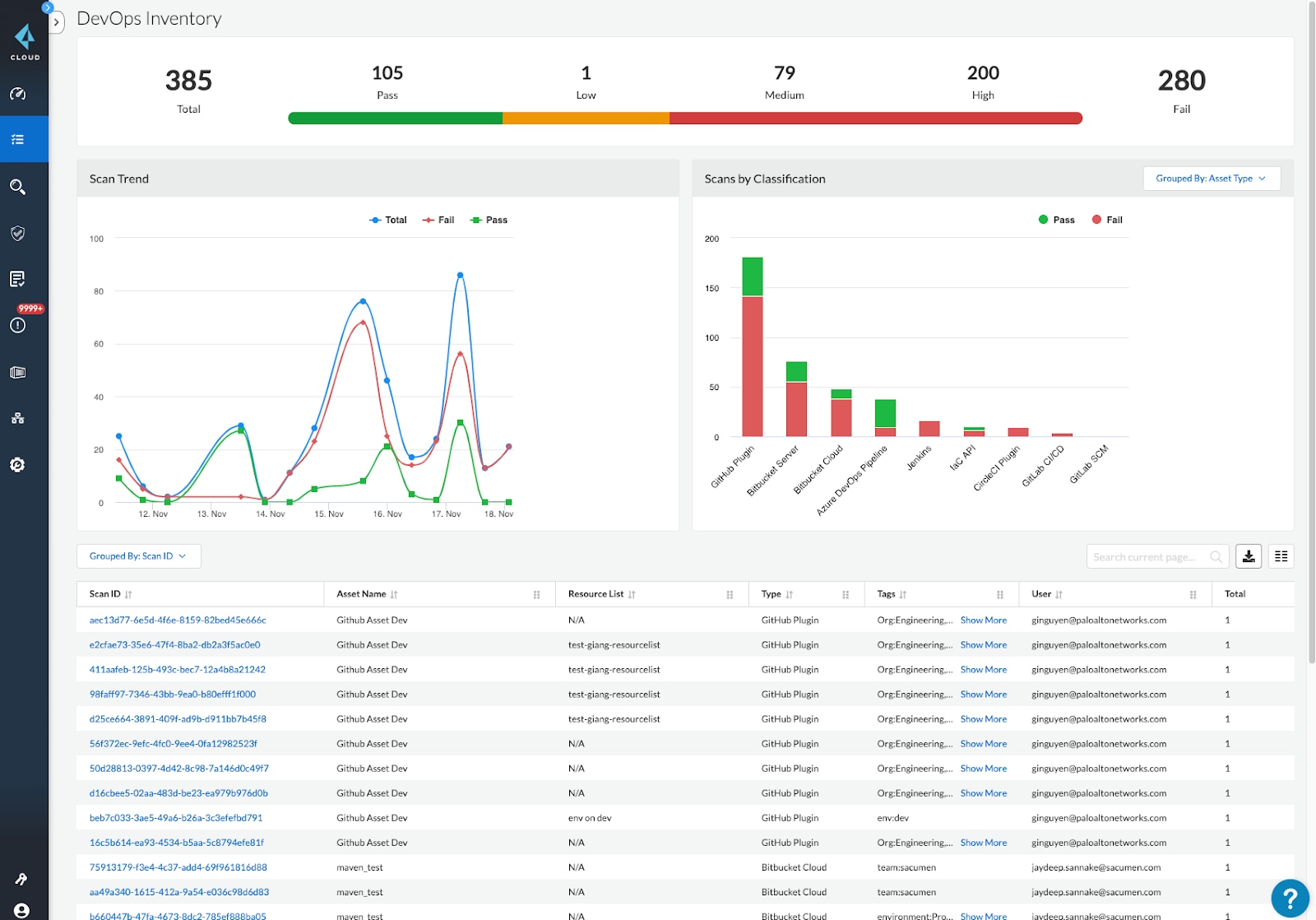Viewport: 1316px width, 920px height.
Task: Open the Alerts icon with 9999+ badge
Action: 17,325
